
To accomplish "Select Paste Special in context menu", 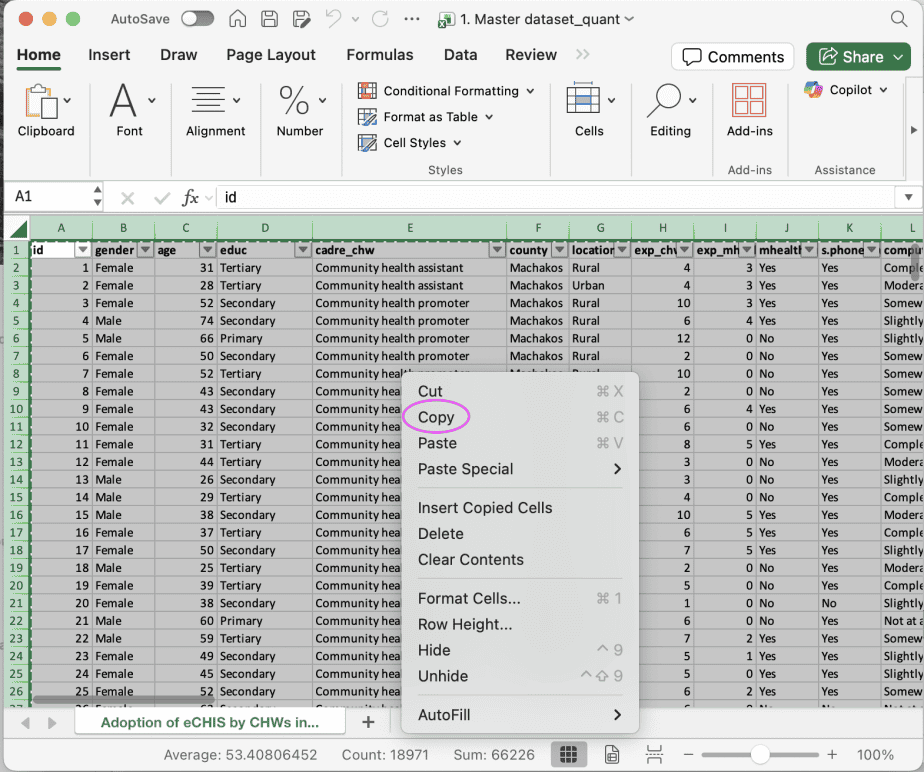I will pyautogui.click(x=465, y=469).
